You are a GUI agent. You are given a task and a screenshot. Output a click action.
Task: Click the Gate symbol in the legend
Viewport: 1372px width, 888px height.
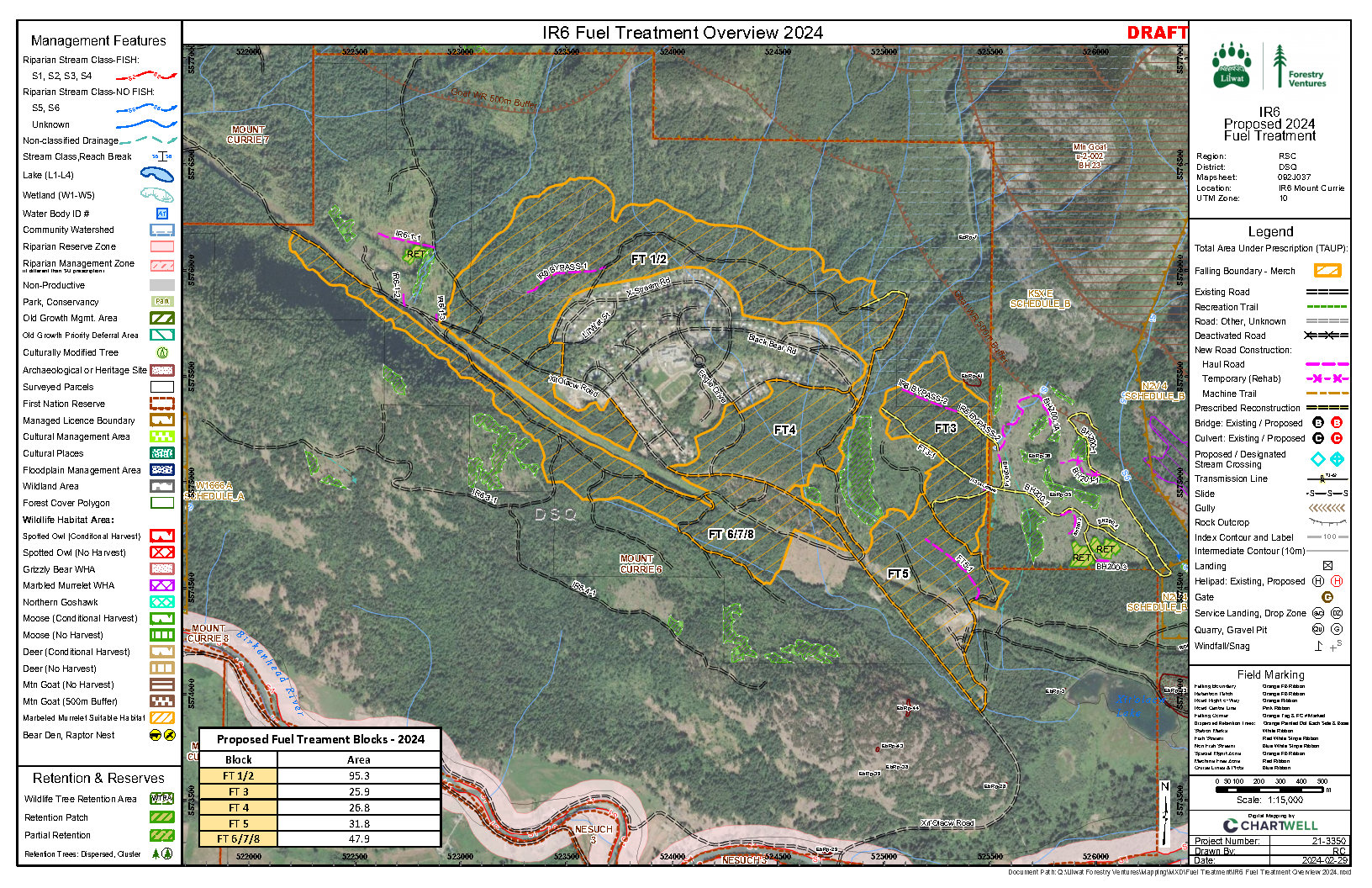point(1327,597)
